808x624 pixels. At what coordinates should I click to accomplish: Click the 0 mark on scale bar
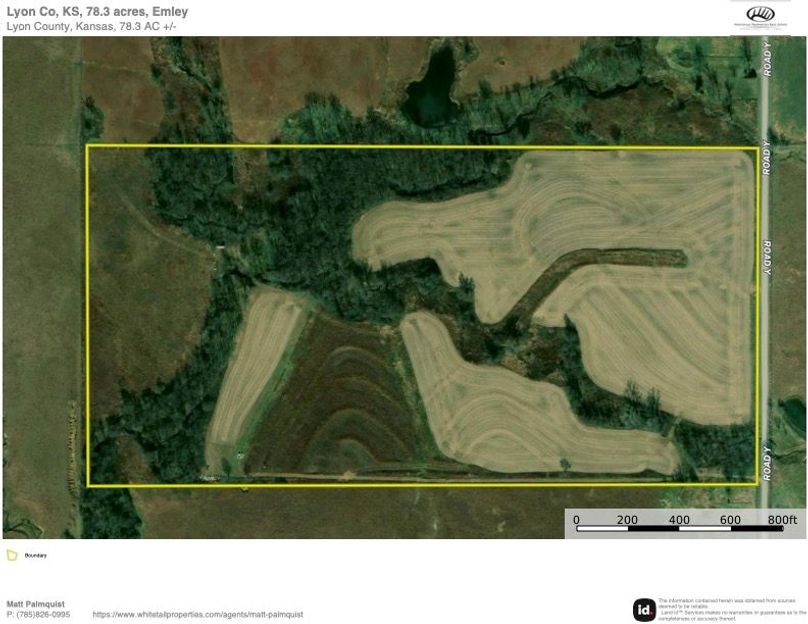pyautogui.click(x=576, y=520)
